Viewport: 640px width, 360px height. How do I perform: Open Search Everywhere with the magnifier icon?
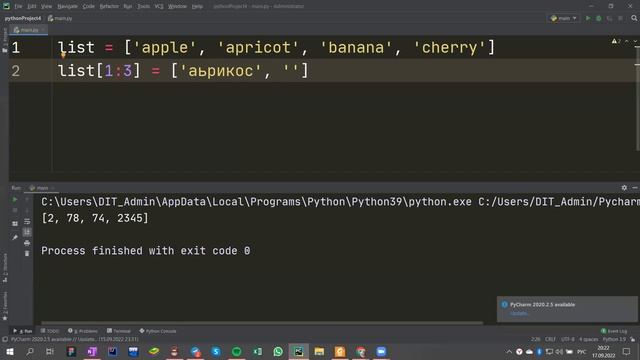click(634, 18)
